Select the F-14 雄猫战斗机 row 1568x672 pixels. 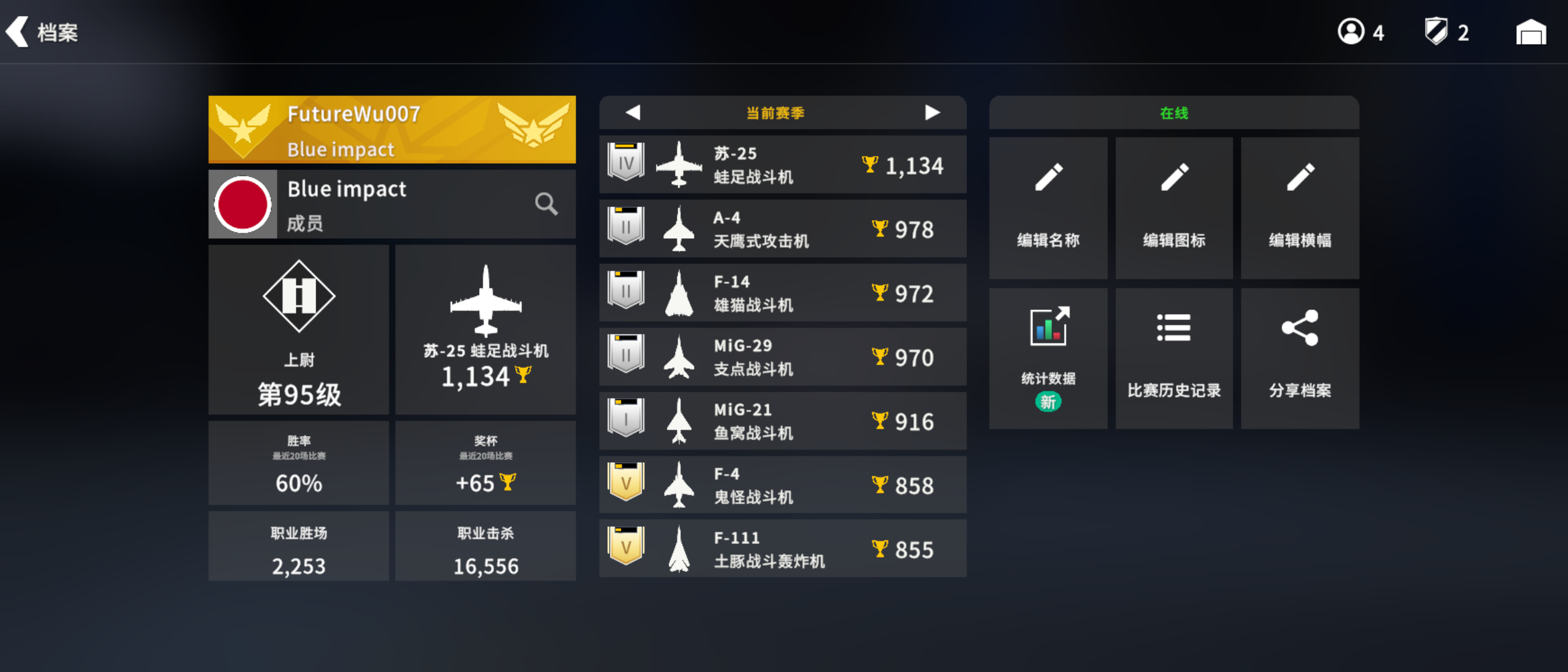[x=783, y=293]
